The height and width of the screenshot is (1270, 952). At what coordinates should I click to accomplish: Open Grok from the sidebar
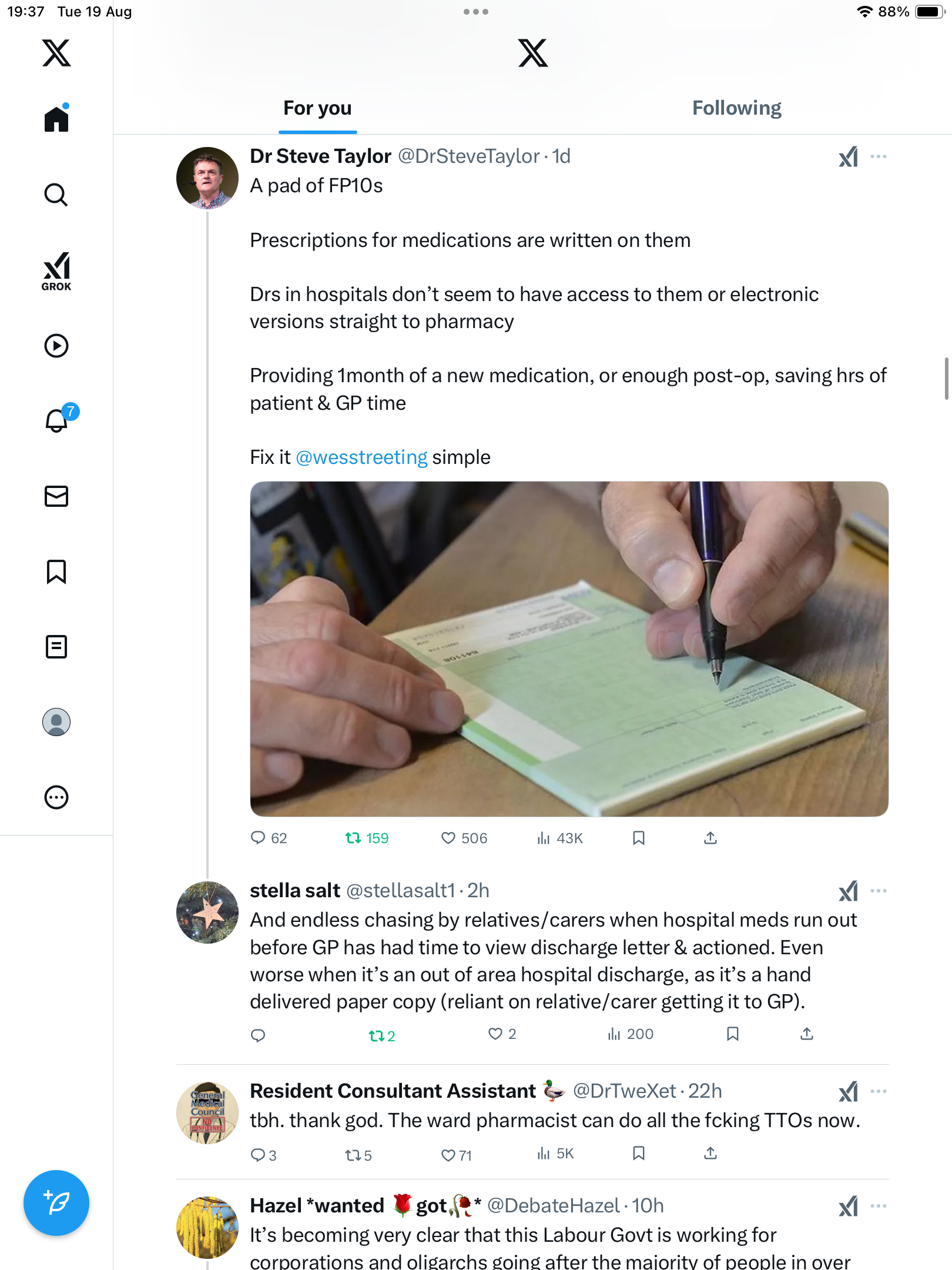tap(56, 271)
